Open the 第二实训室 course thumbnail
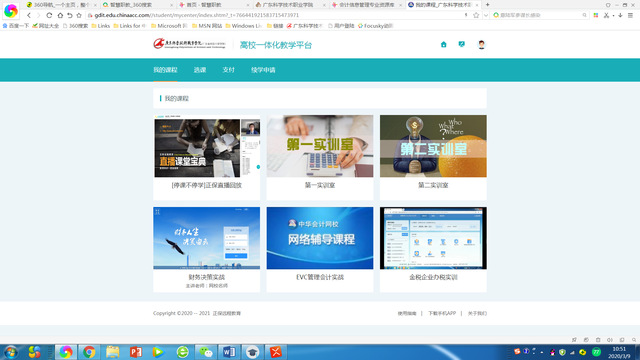This screenshot has width=640, height=360. click(433, 146)
